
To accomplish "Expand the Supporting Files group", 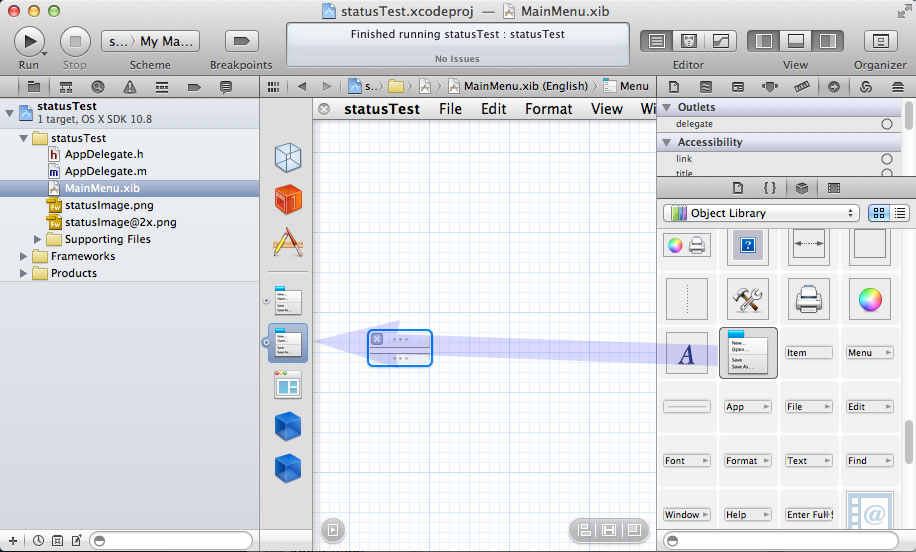I will 37,239.
